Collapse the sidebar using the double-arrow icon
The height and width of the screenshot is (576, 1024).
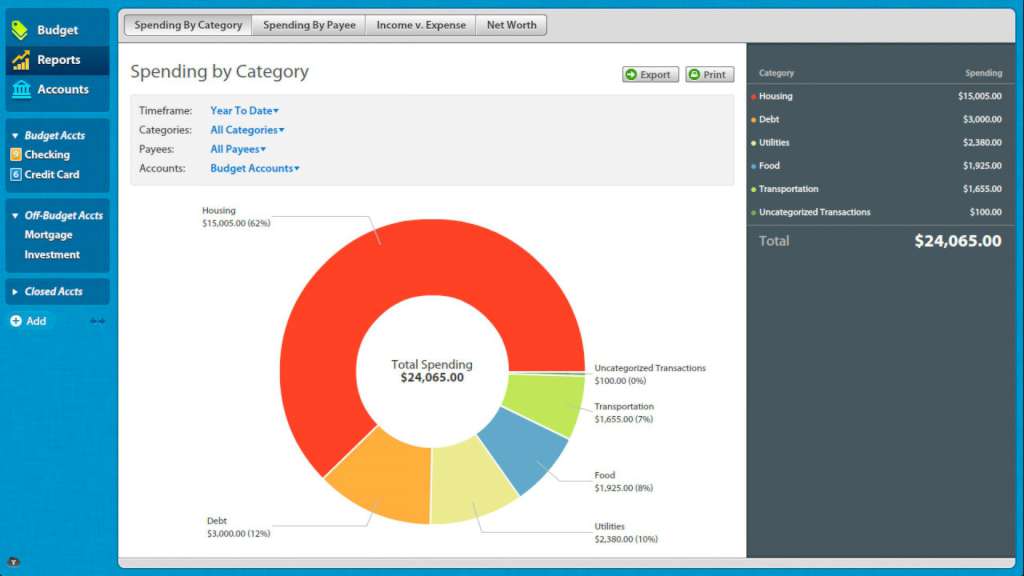tap(97, 321)
